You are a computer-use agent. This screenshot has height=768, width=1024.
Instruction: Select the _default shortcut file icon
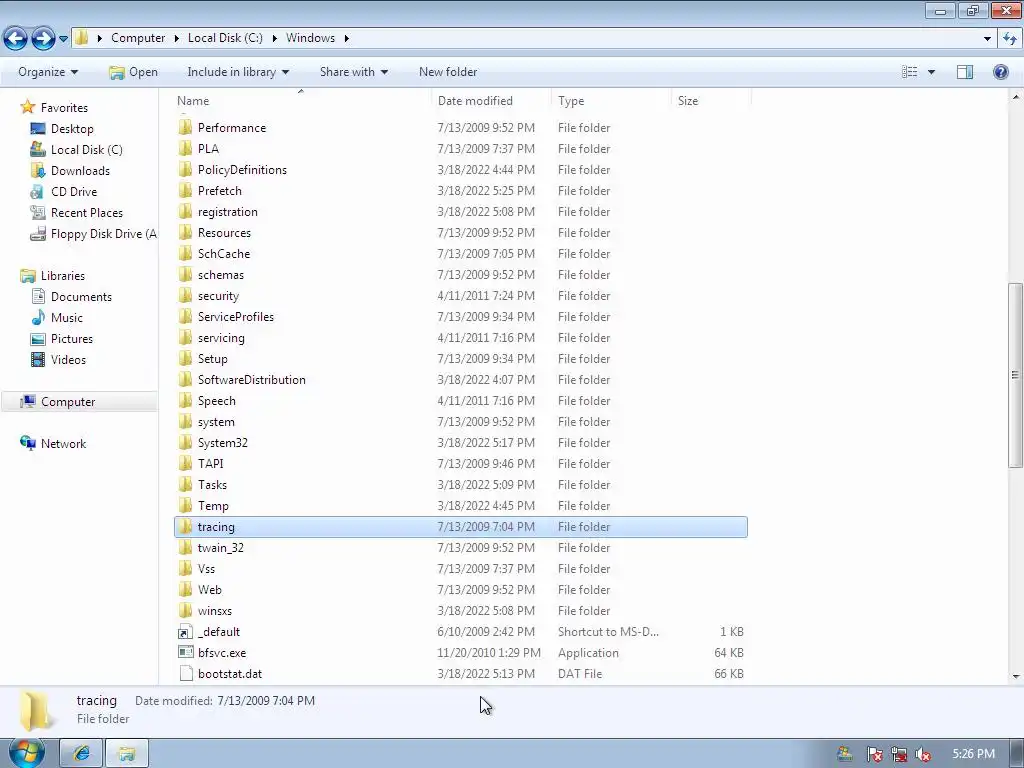coord(185,632)
